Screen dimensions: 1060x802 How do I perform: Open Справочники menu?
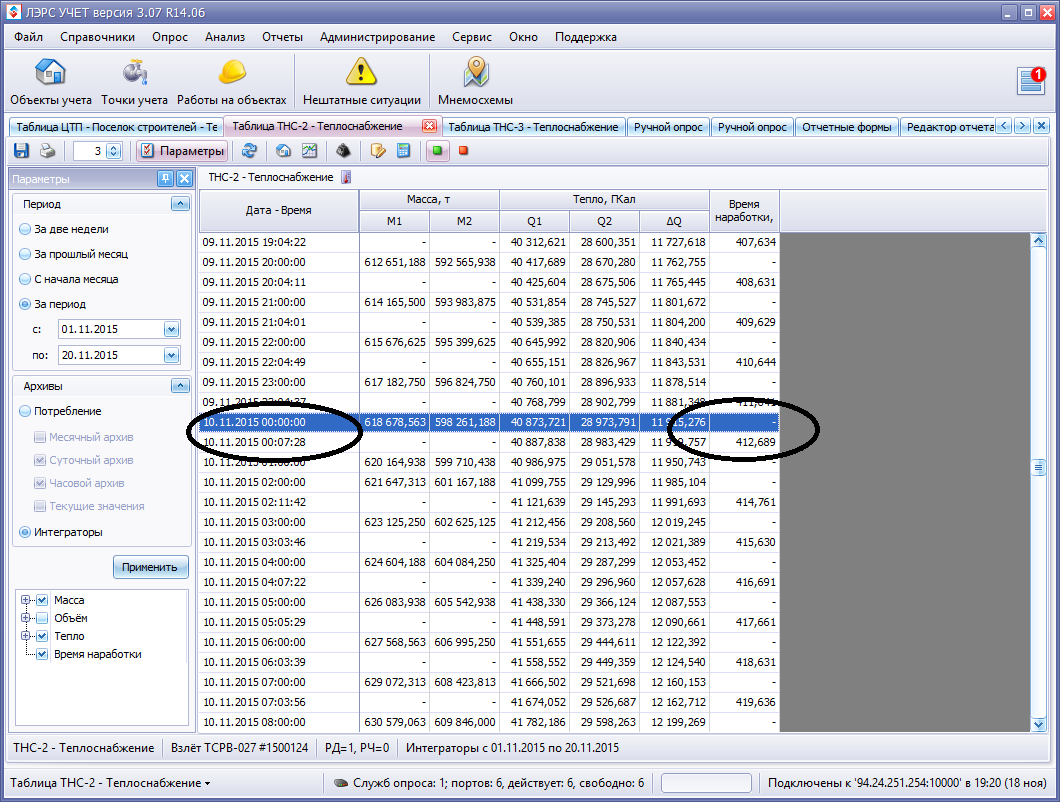97,37
